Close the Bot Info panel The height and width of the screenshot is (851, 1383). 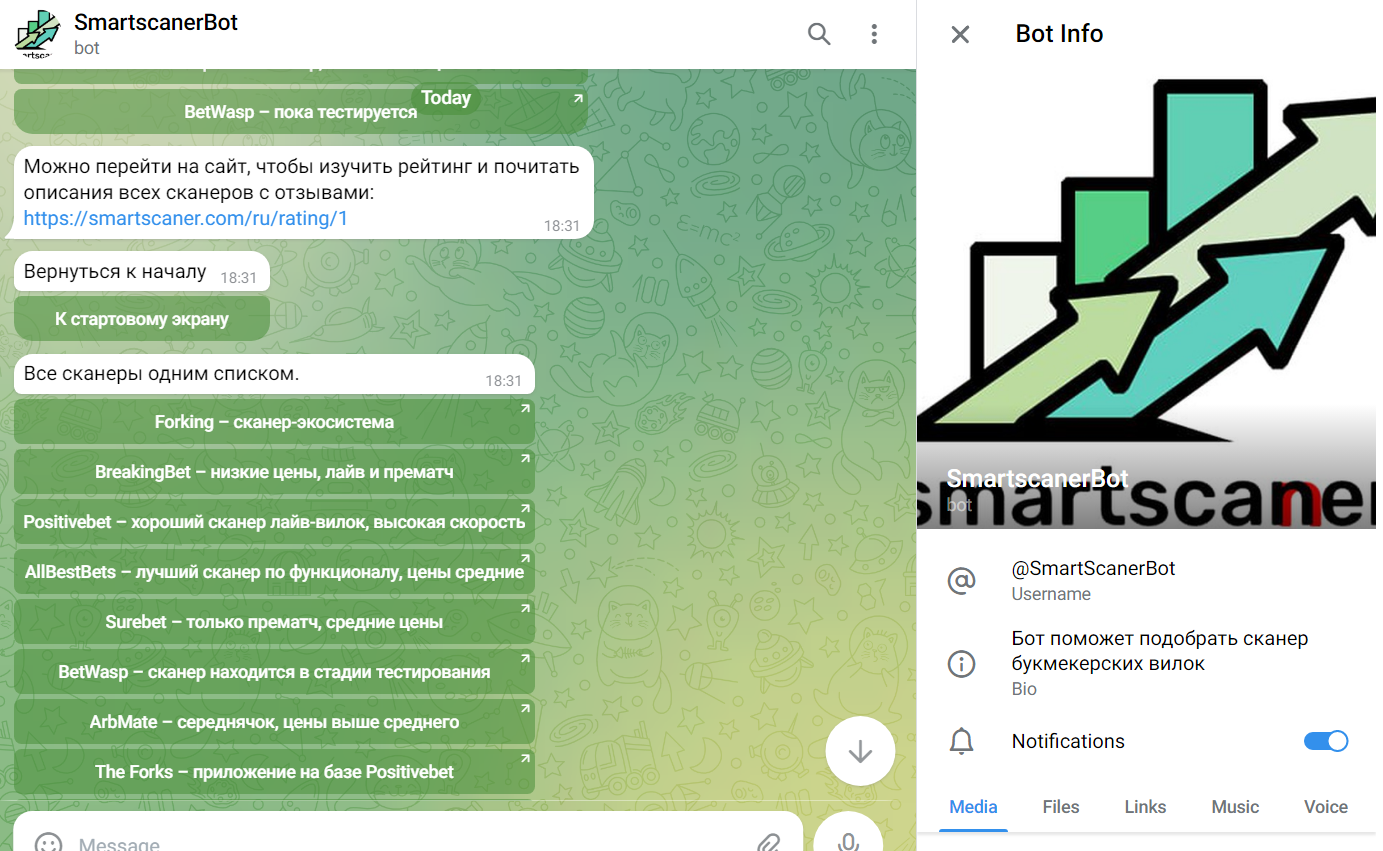pos(960,34)
